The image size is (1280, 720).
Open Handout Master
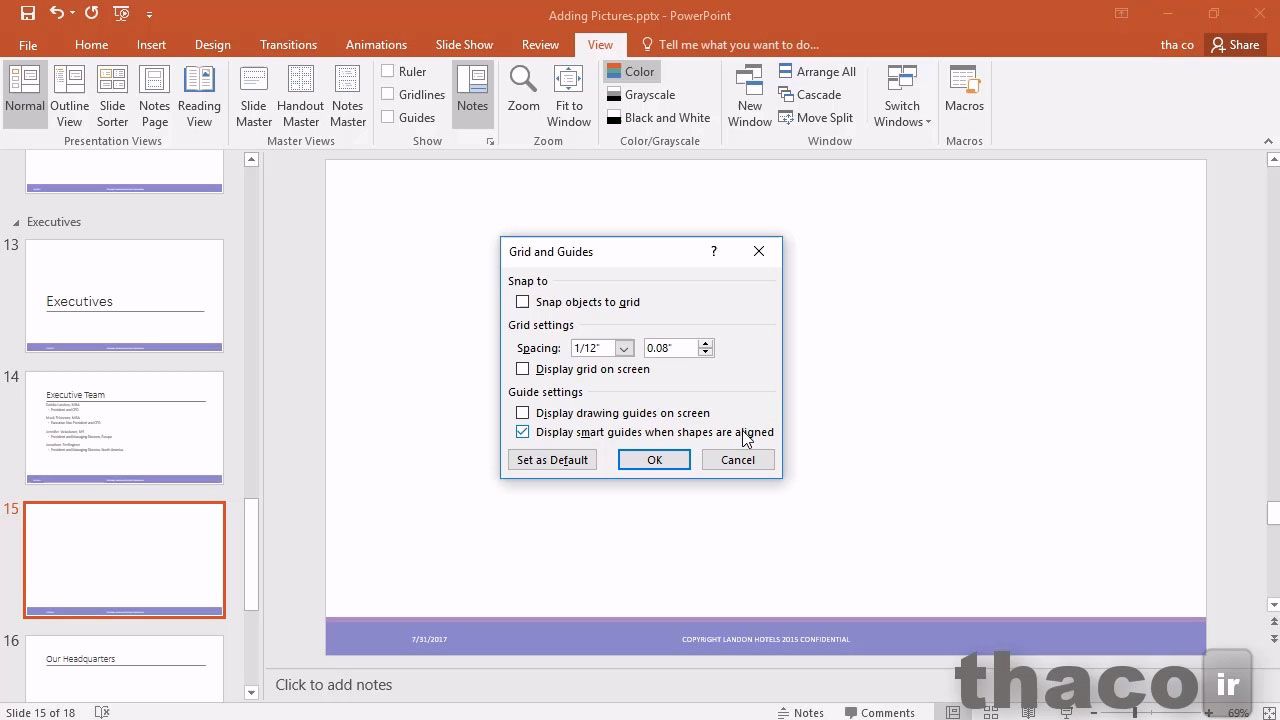pos(300,96)
